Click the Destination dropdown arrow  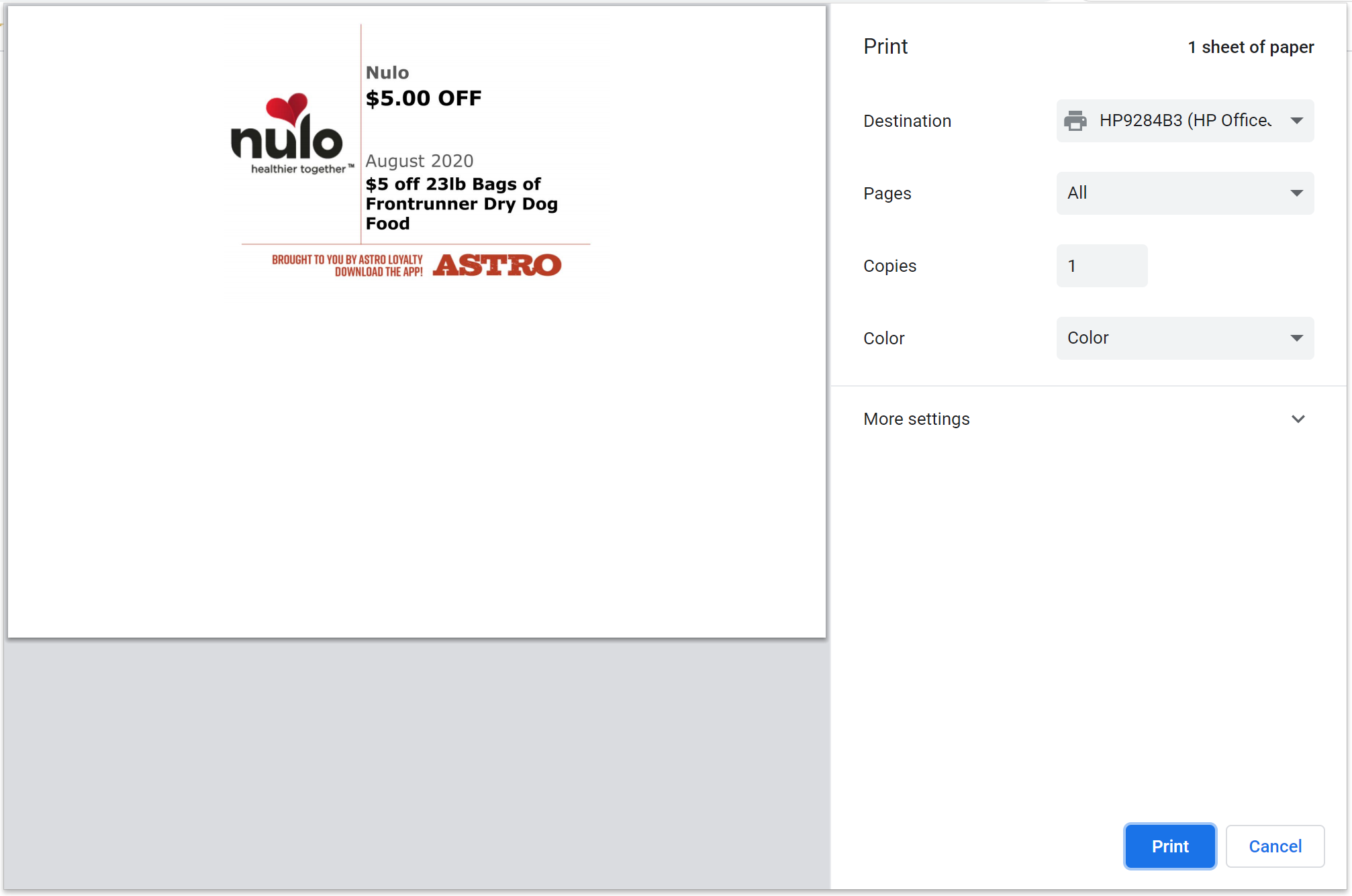[1296, 121]
